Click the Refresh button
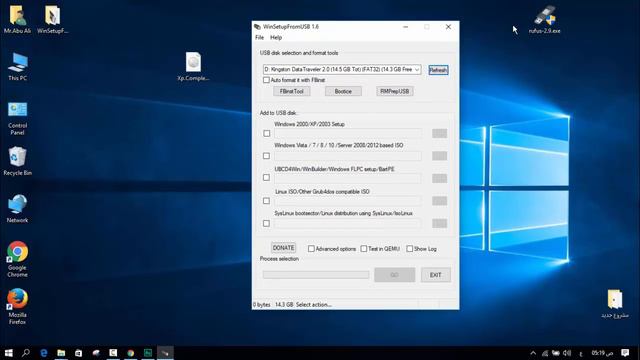Image resolution: width=640 pixels, height=360 pixels. point(438,70)
